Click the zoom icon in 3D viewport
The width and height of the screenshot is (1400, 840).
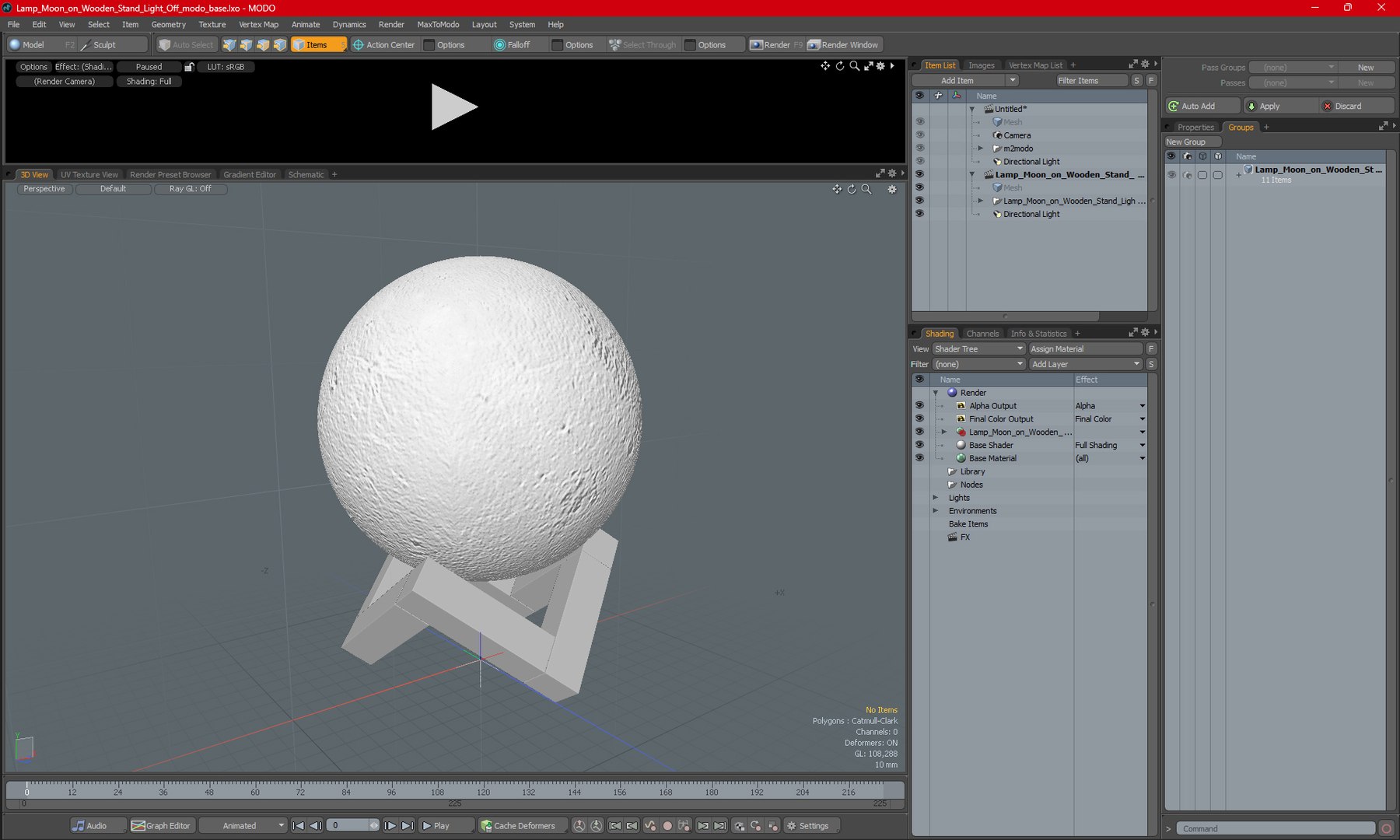pyautogui.click(x=866, y=189)
